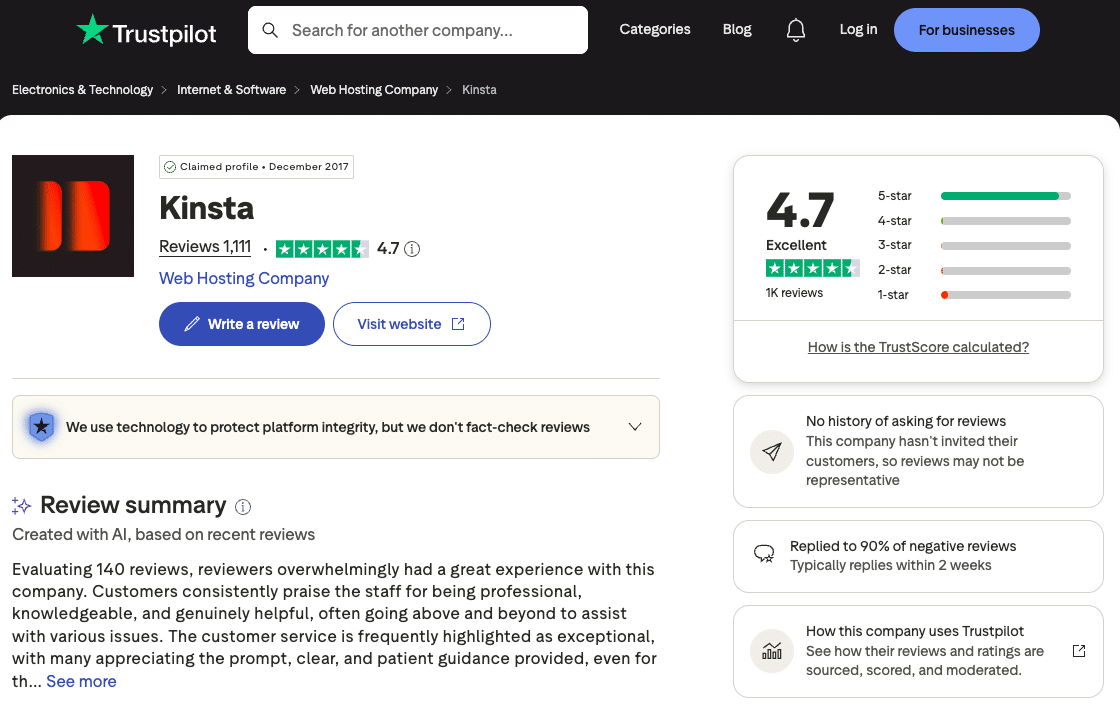
Task: Open the Reviews 1,111 link
Action: point(205,247)
